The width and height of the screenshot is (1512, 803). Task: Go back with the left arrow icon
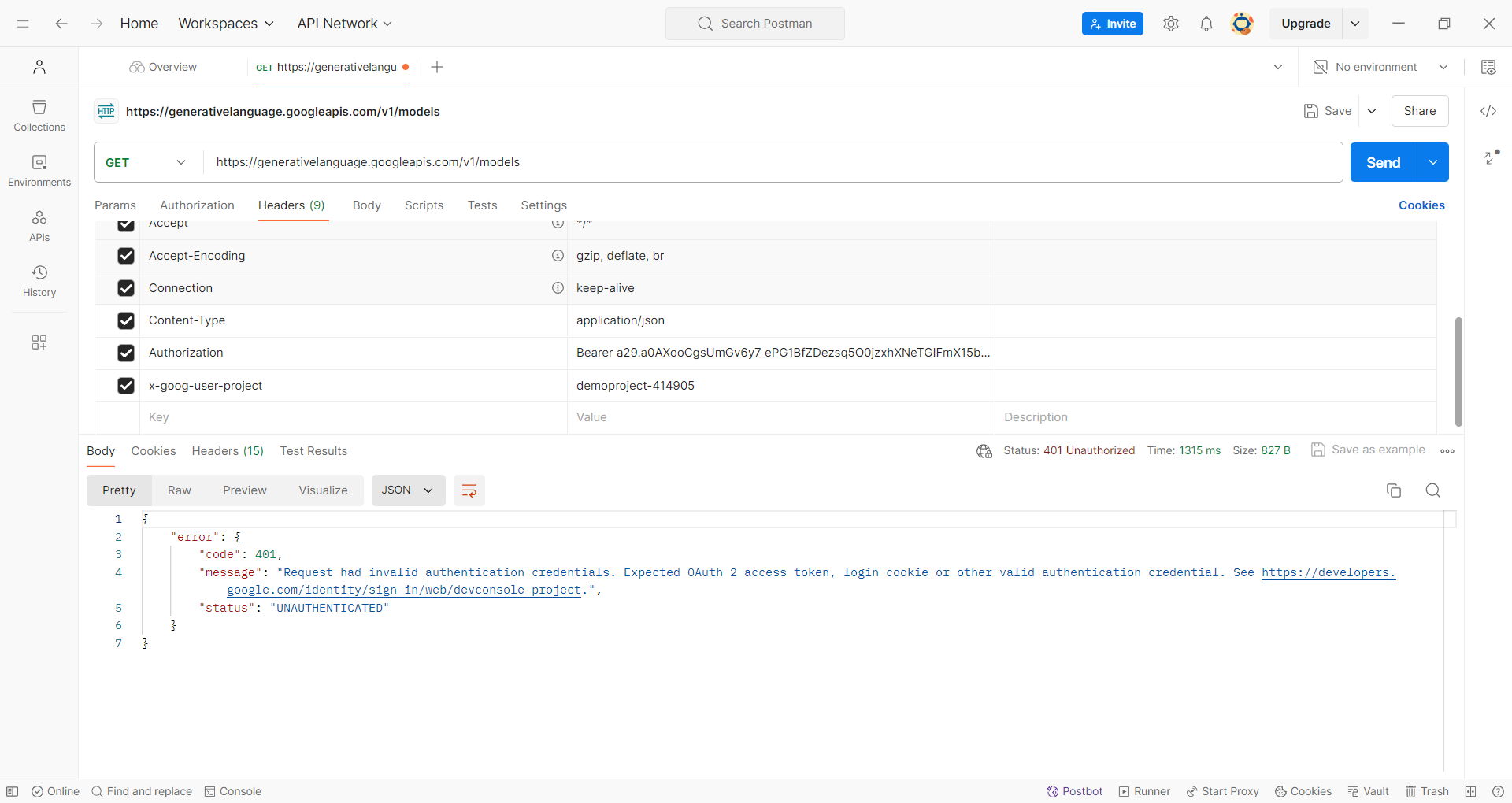61,24
